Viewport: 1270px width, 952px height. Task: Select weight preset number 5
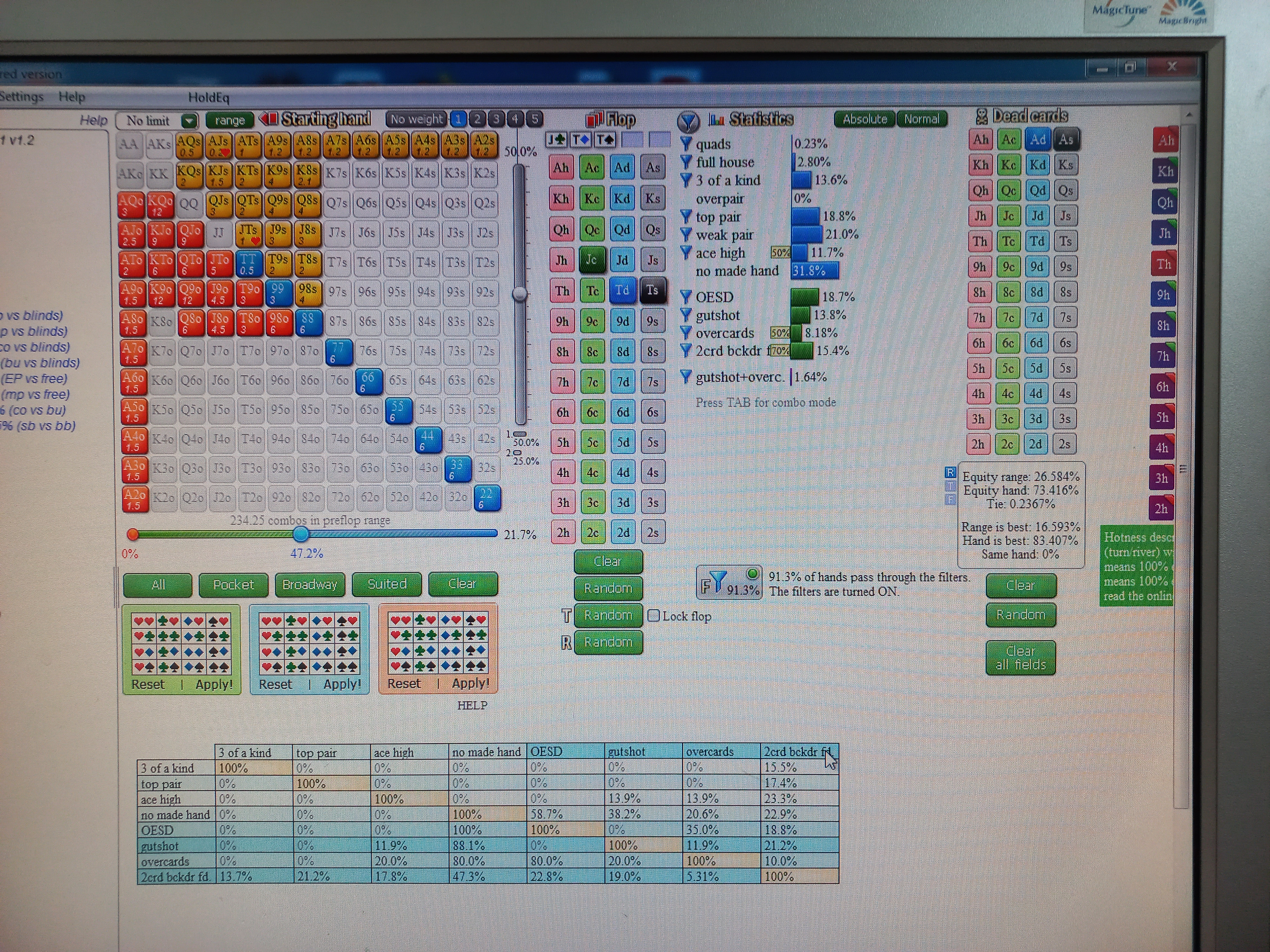coord(534,119)
